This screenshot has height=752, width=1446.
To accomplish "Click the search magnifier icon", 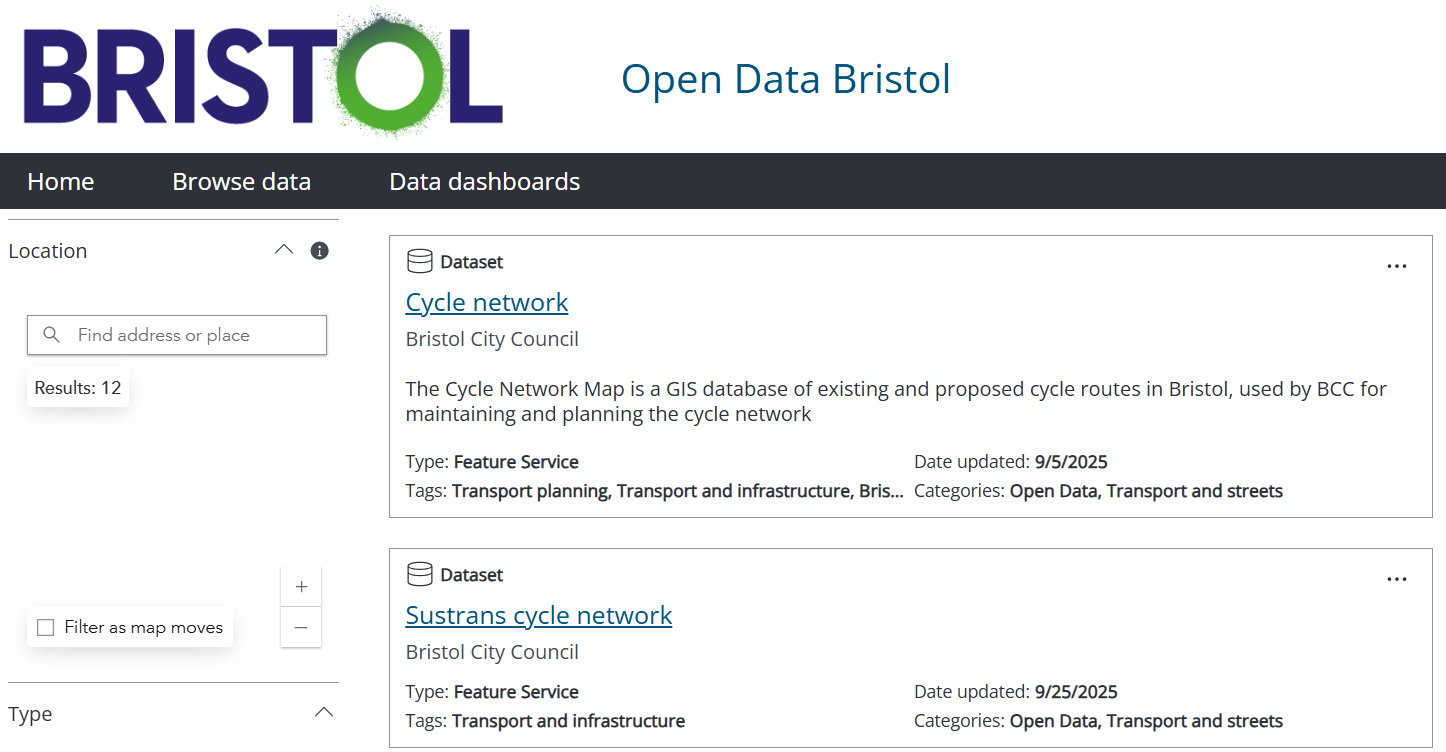I will point(52,335).
